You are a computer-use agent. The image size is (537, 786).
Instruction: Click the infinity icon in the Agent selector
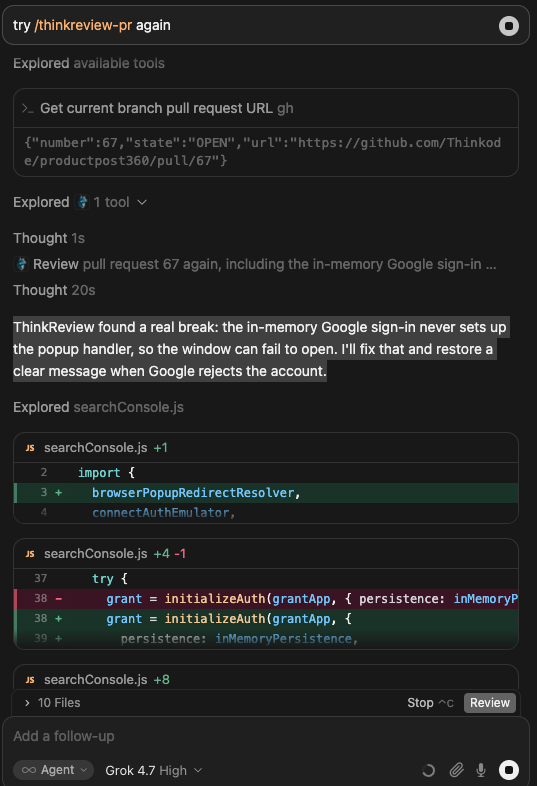(29, 770)
